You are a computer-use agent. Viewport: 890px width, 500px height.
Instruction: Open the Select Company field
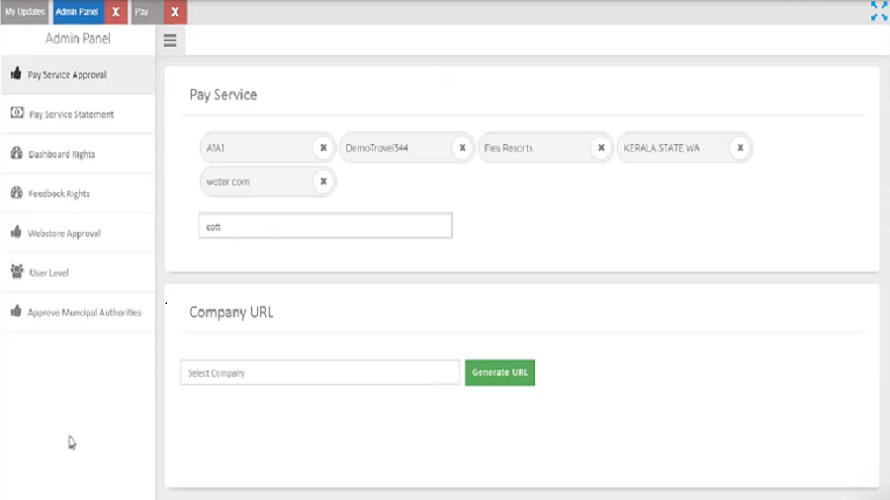point(319,373)
